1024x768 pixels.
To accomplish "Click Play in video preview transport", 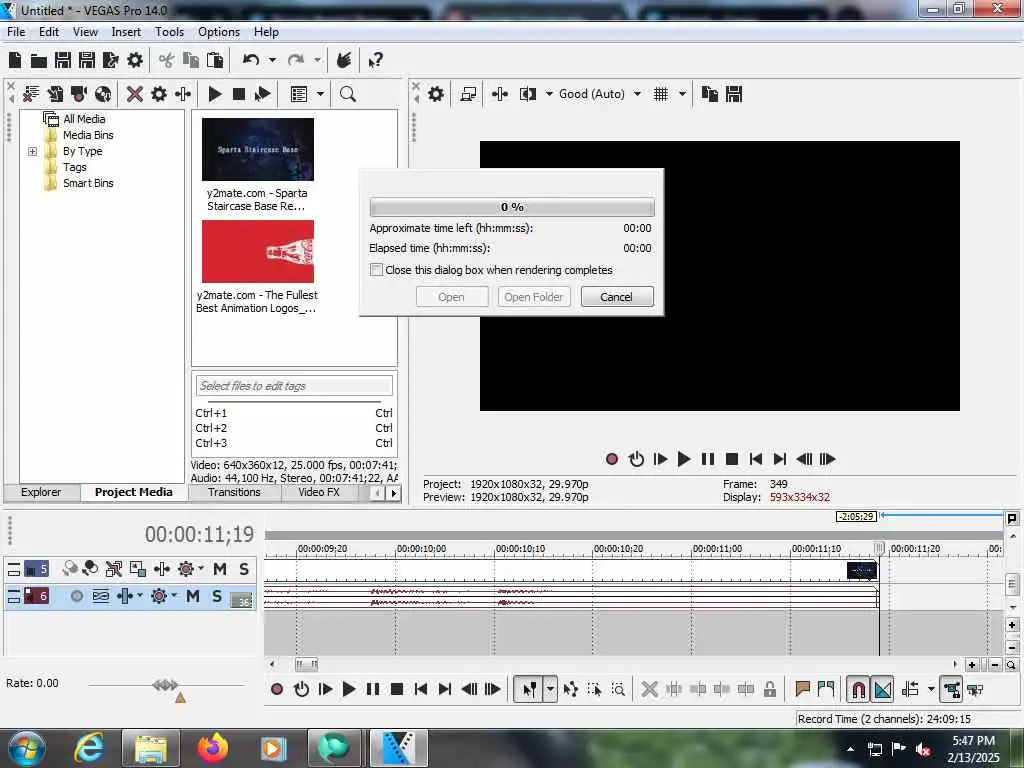I will click(684, 459).
